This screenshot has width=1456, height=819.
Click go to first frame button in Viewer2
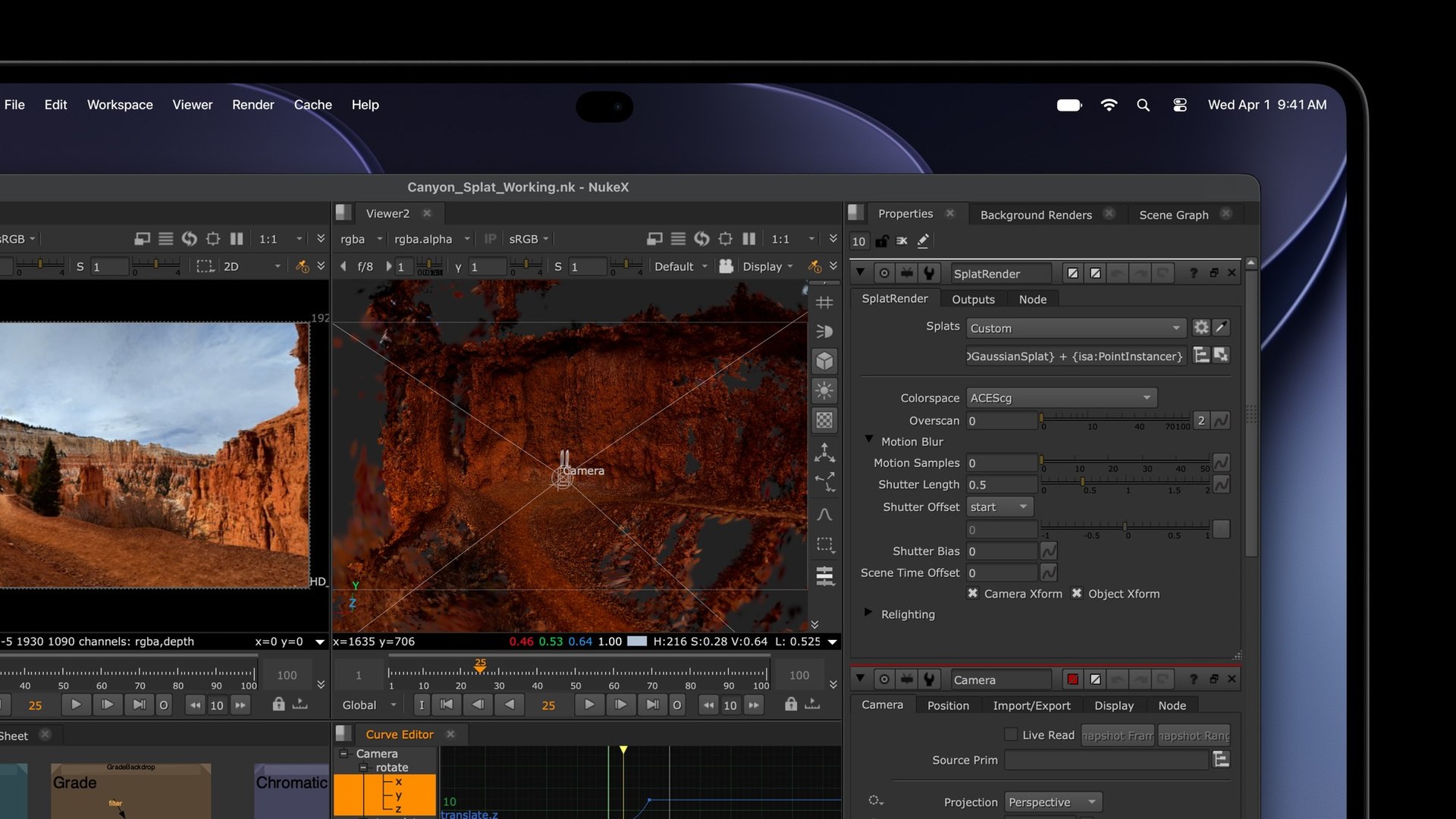pyautogui.click(x=447, y=704)
